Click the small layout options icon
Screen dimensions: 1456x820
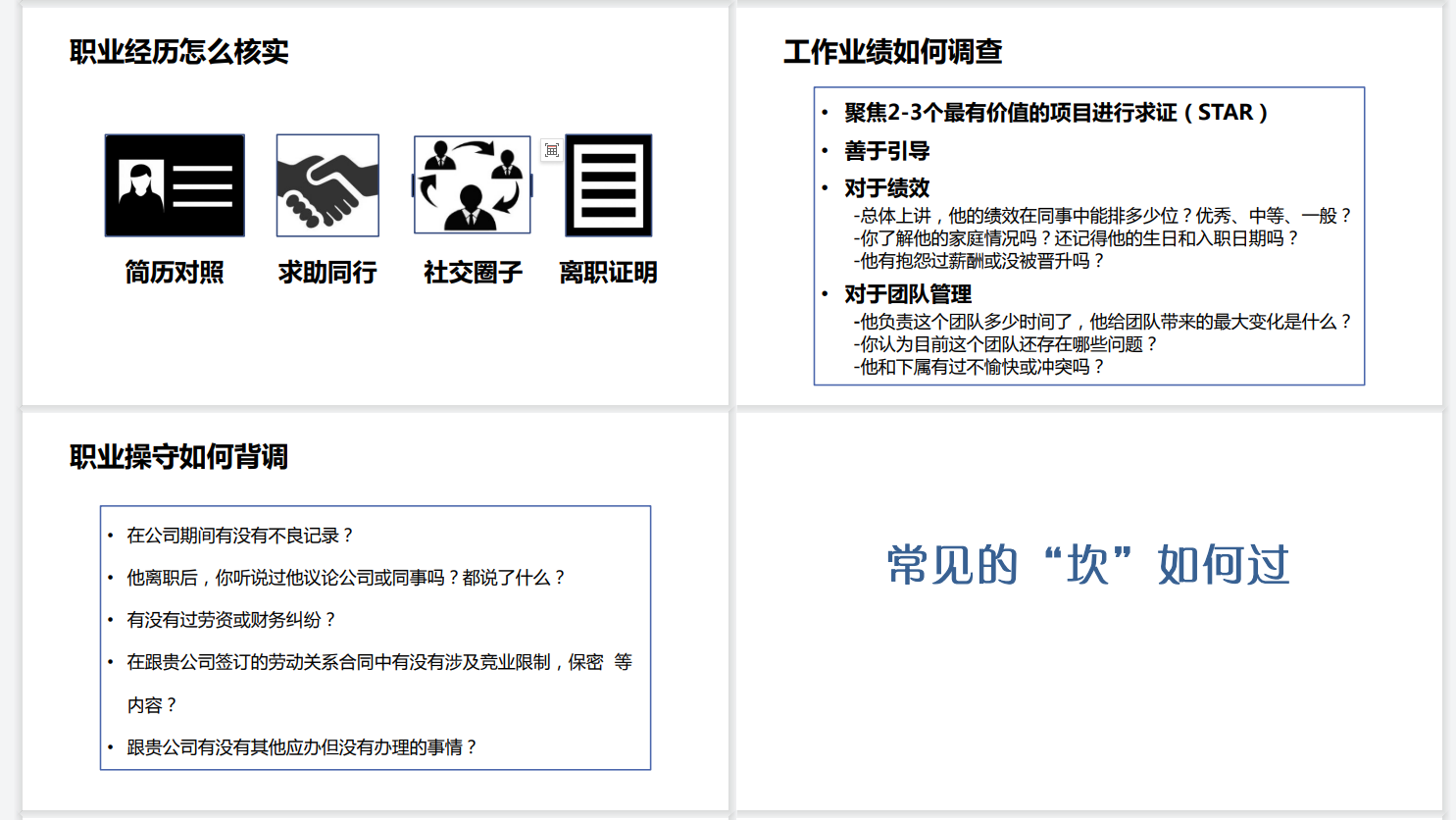552,150
